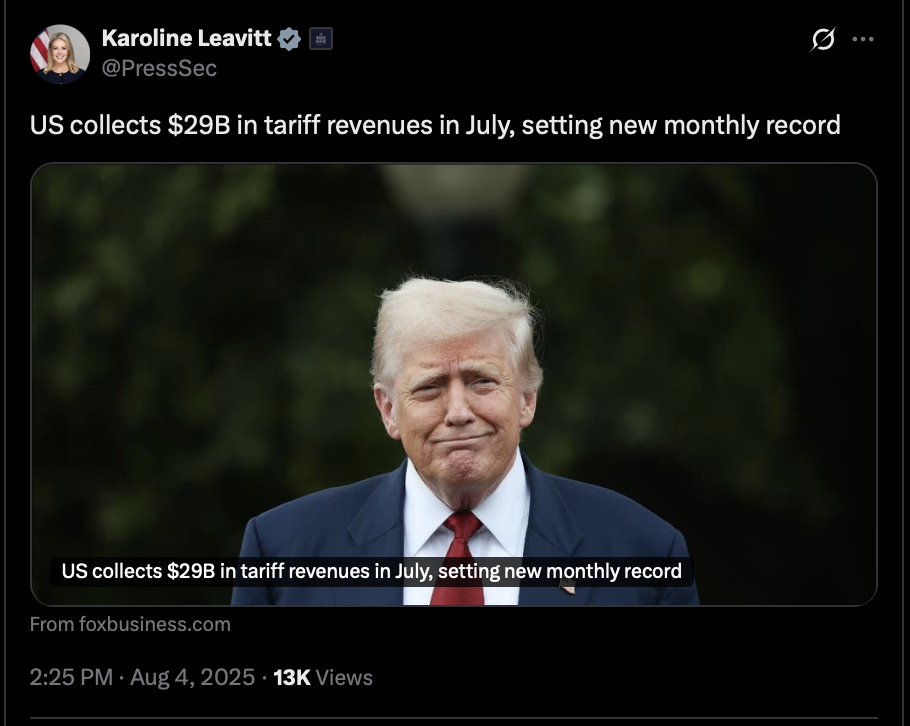Click the Views label beside 13K
The image size is (910, 726).
[x=344, y=677]
